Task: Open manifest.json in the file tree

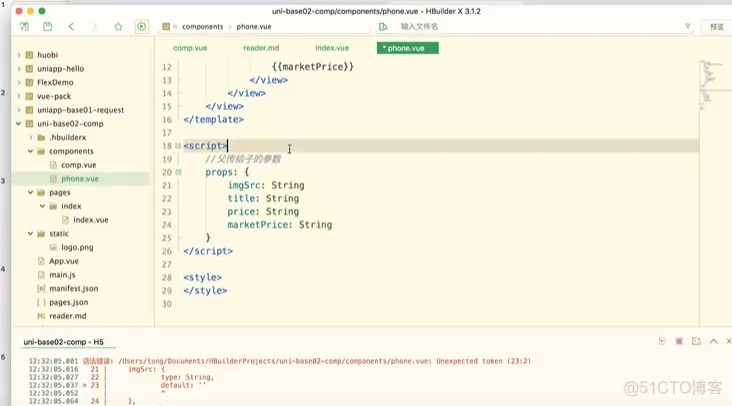Action: (74, 288)
